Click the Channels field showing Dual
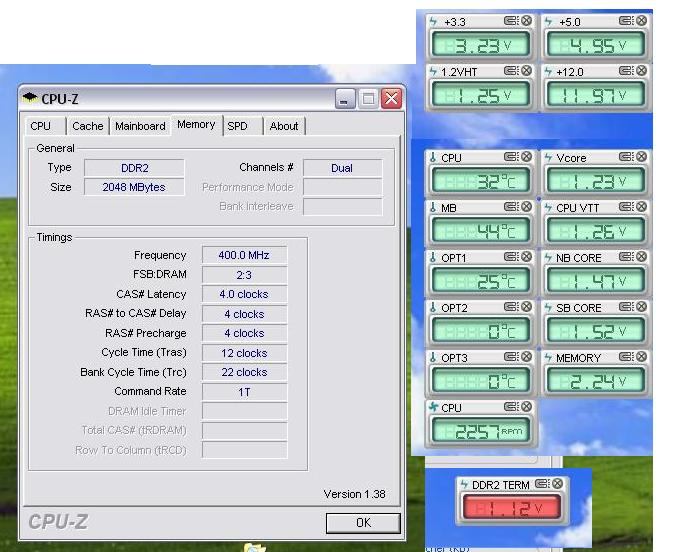The width and height of the screenshot is (679, 552). [x=343, y=168]
